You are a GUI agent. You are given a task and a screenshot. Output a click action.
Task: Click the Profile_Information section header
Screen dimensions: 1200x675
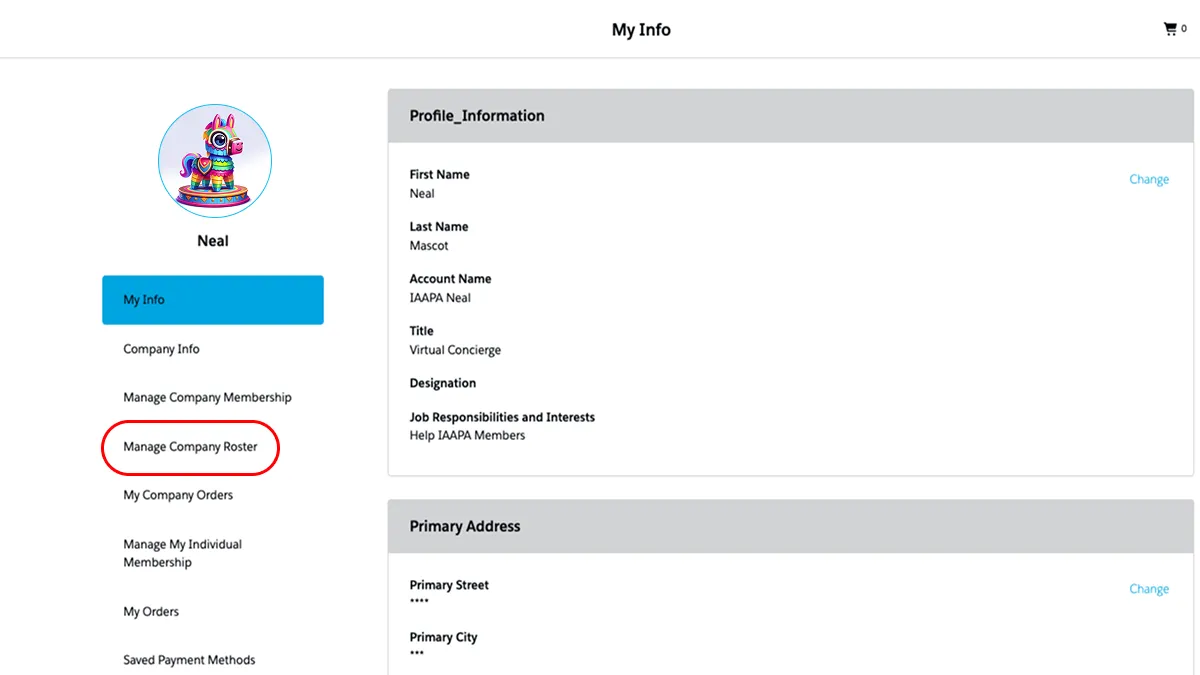tap(477, 116)
